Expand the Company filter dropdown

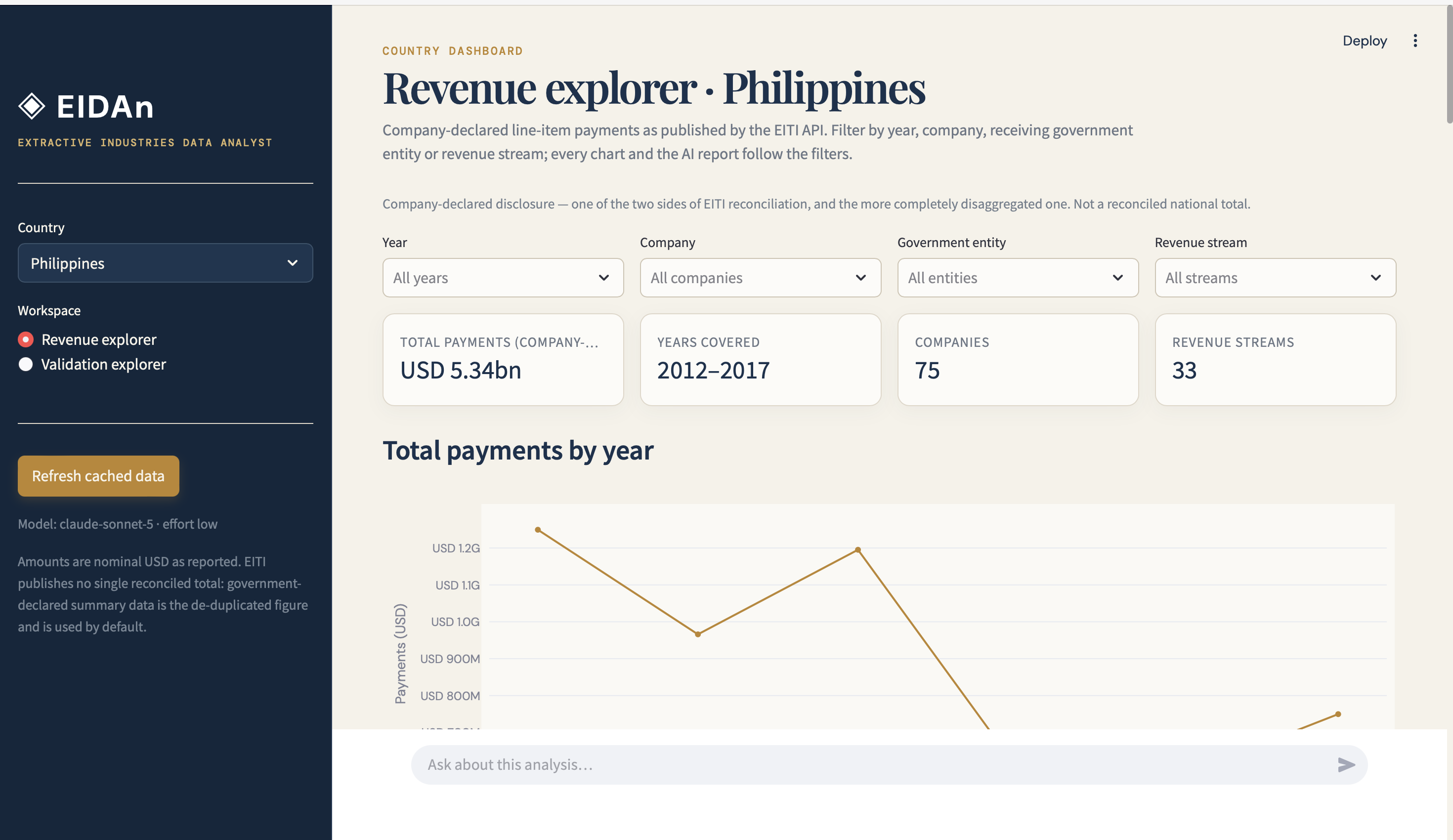pyautogui.click(x=761, y=278)
